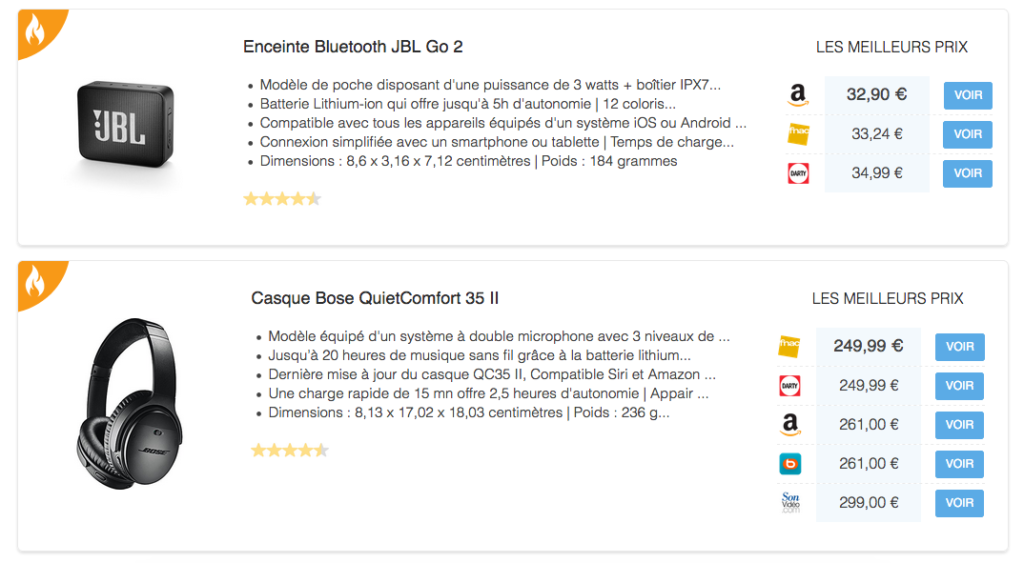Viewport: 1024px width, 563px height.
Task: Click the Bose headphones product image
Action: click(x=129, y=404)
